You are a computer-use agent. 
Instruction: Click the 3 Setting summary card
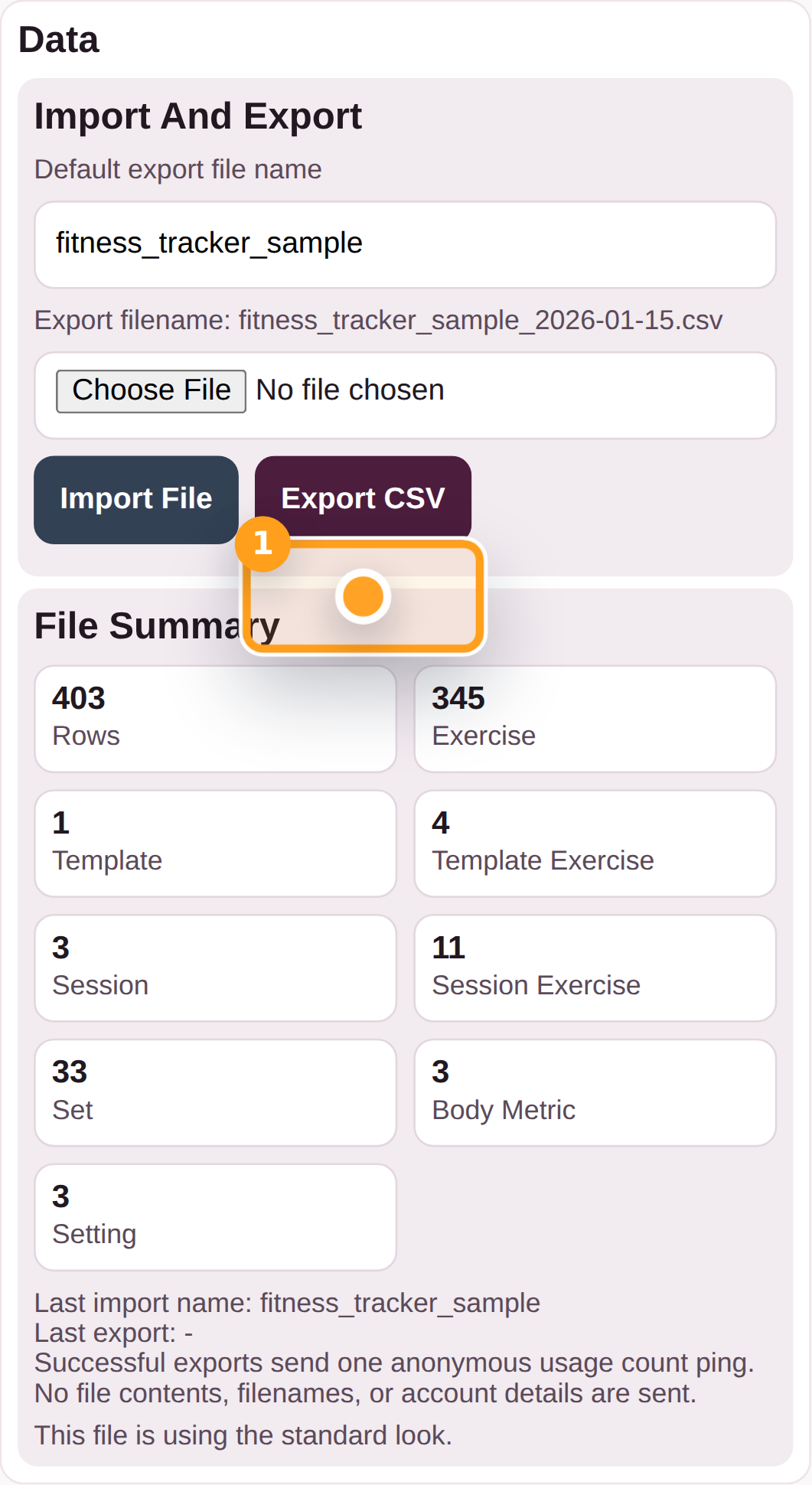point(214,1216)
